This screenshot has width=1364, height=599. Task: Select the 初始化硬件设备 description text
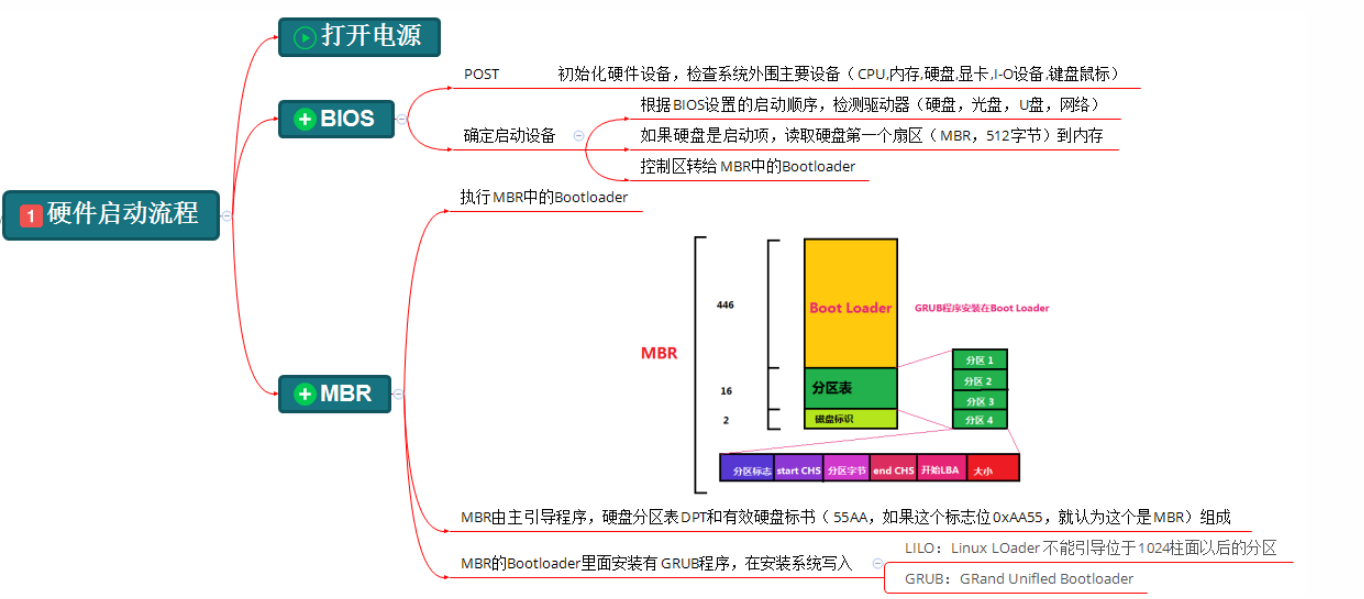point(838,74)
